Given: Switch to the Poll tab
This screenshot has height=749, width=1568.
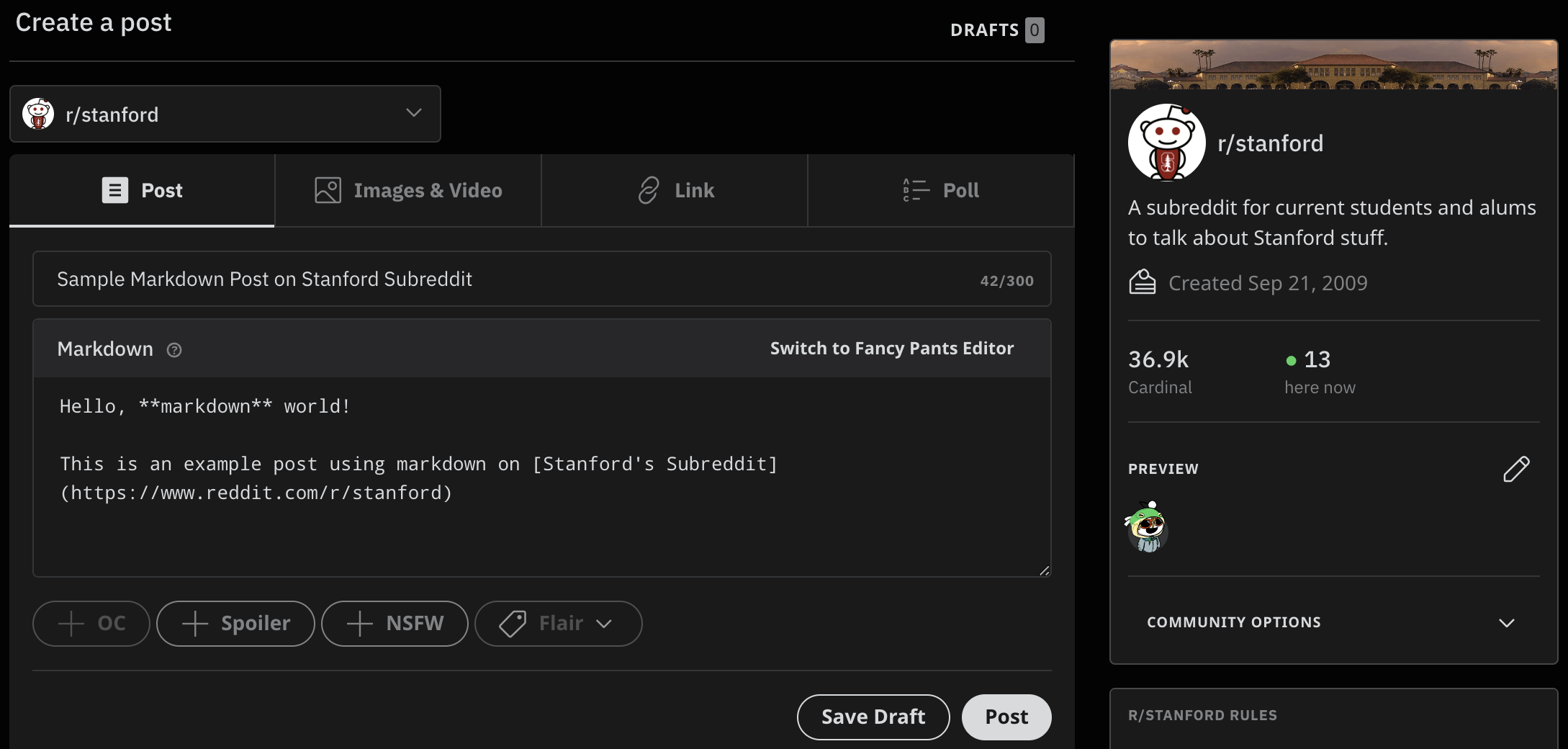Looking at the screenshot, I should (941, 189).
